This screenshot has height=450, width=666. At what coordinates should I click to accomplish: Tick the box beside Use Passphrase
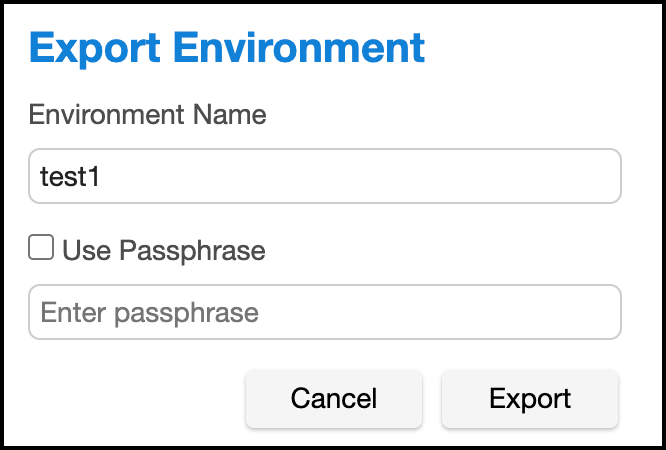[41, 248]
